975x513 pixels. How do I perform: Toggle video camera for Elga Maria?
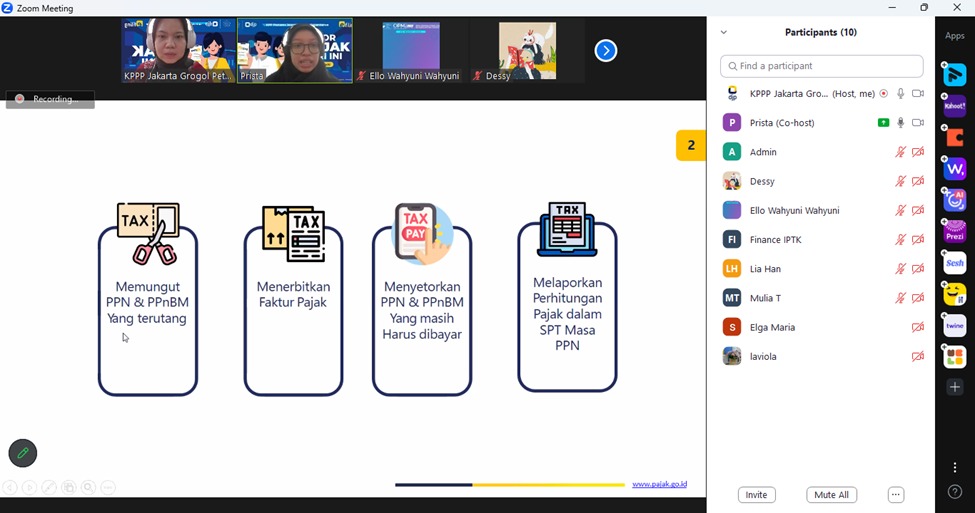[x=918, y=327]
